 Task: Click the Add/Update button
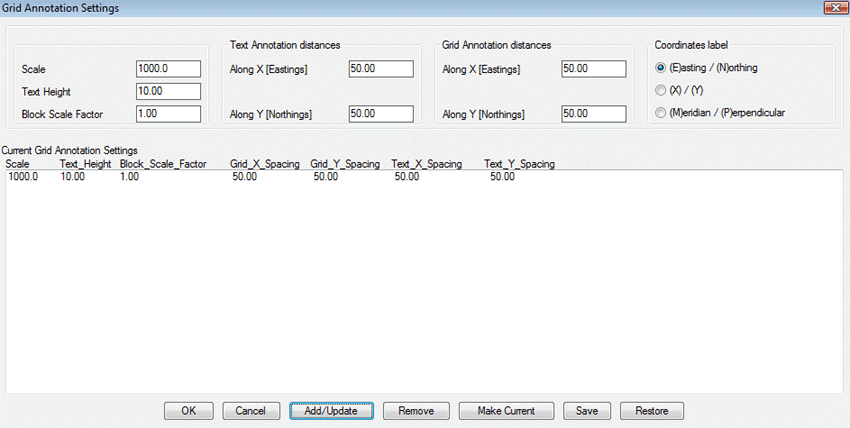pos(331,410)
